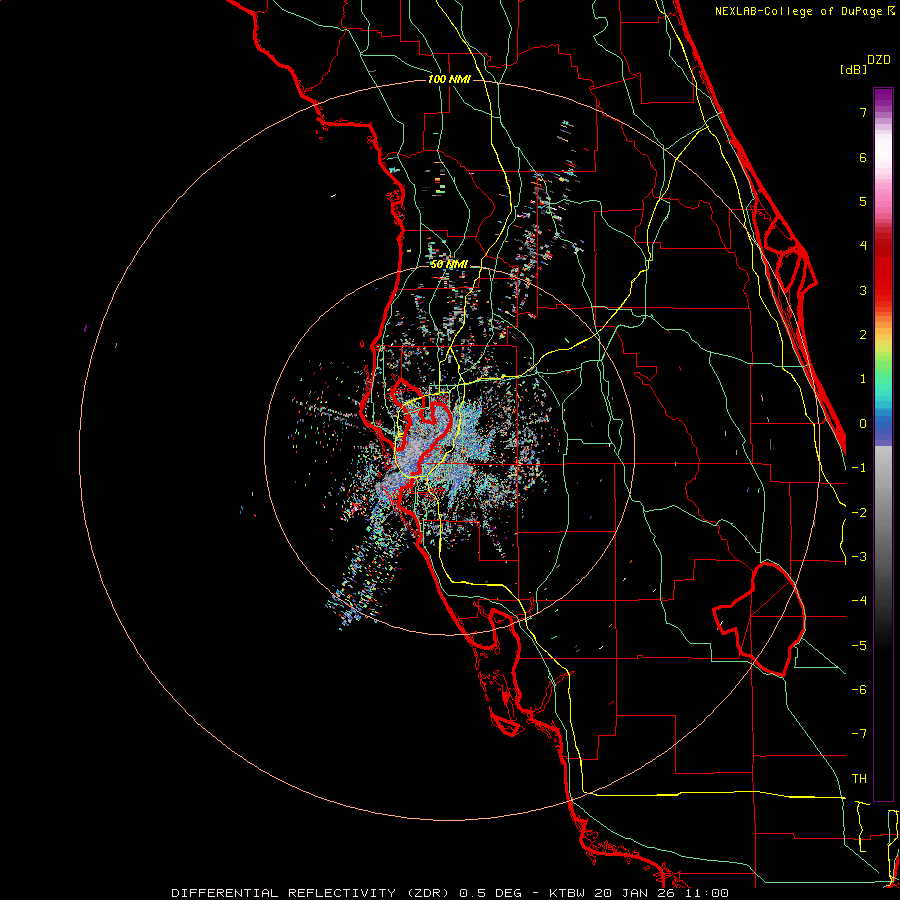This screenshot has width=900, height=900.
Task: Click the -5 value on color scale
Action: 859,646
